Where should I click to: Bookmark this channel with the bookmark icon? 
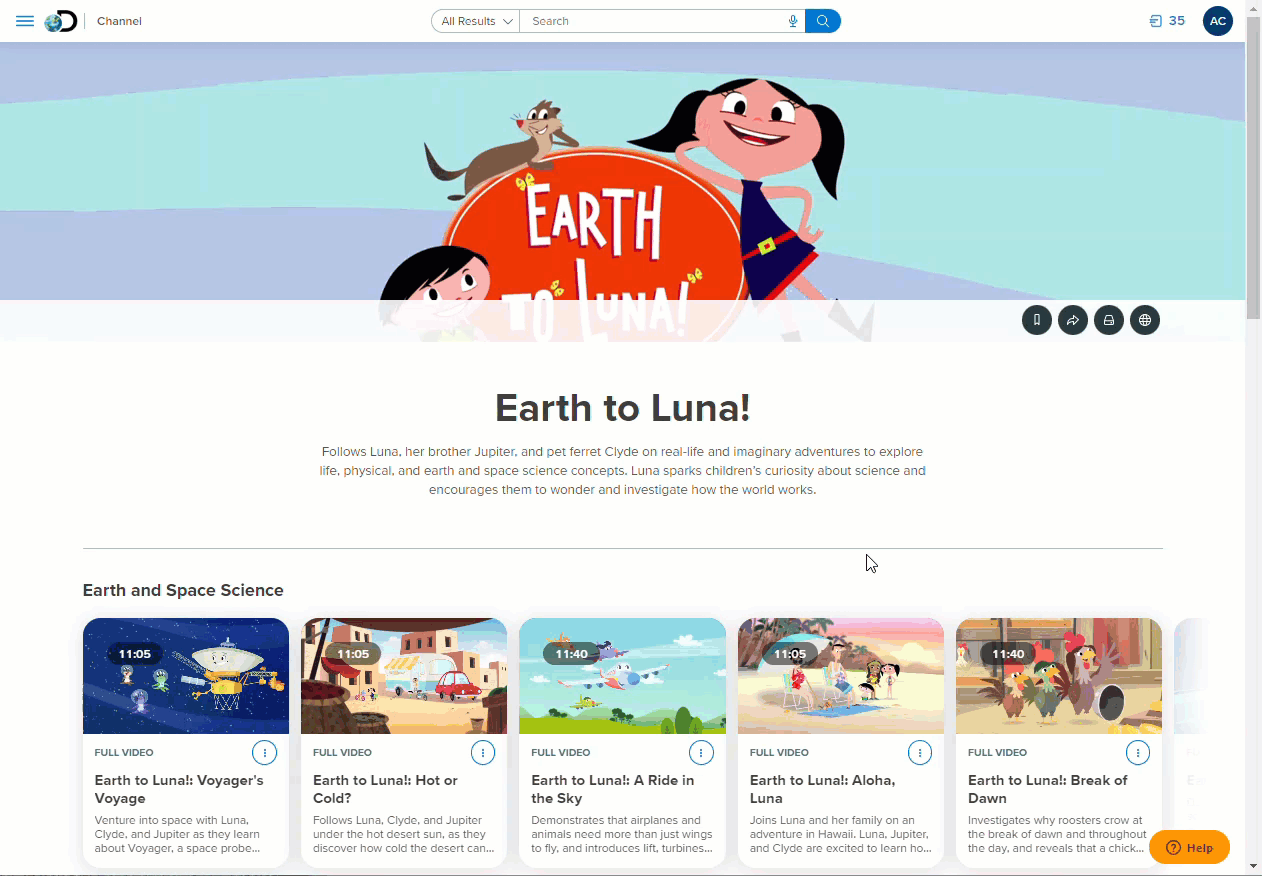(1037, 320)
